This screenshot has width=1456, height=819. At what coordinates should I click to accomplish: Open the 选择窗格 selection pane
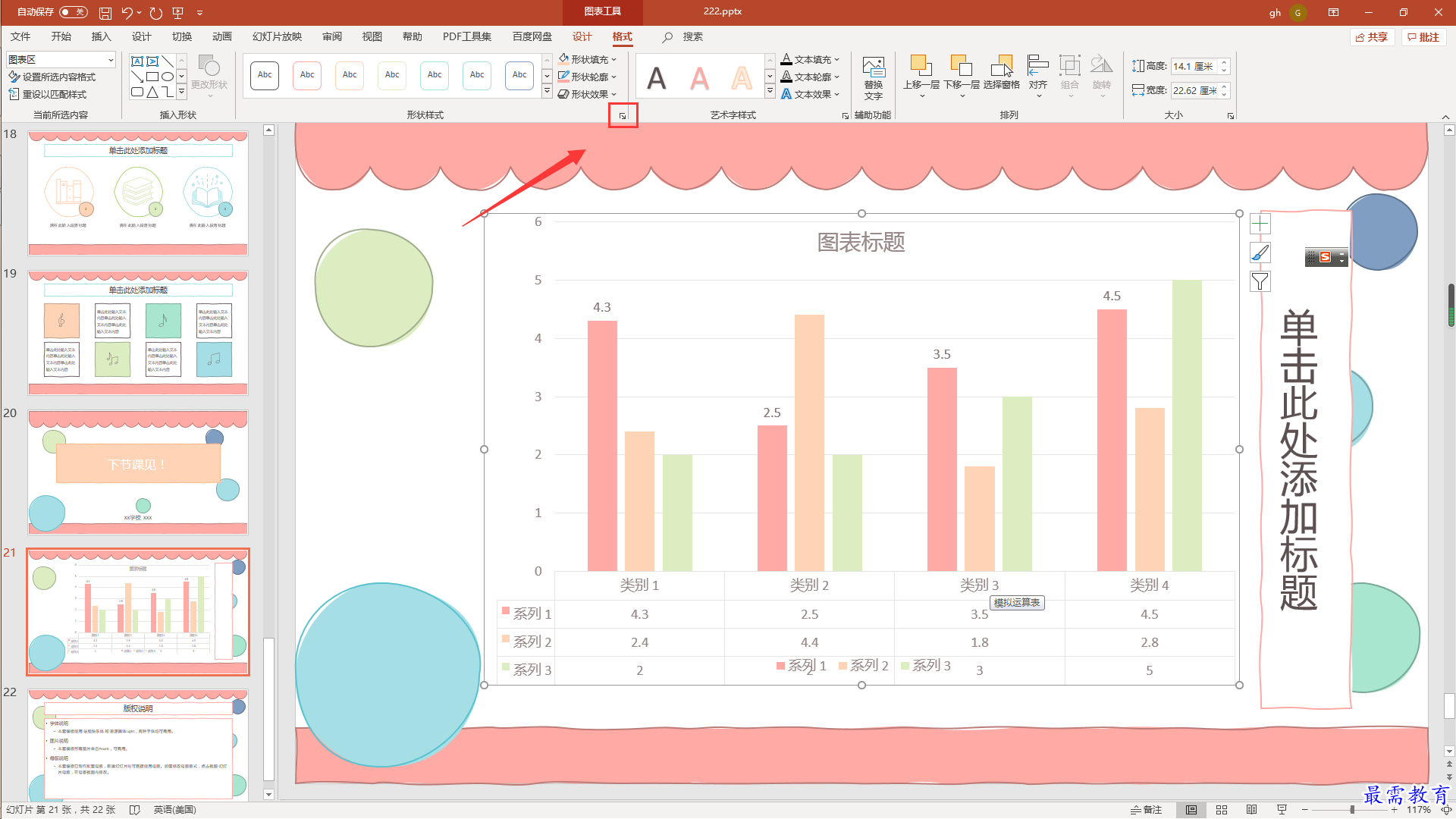point(1002,74)
